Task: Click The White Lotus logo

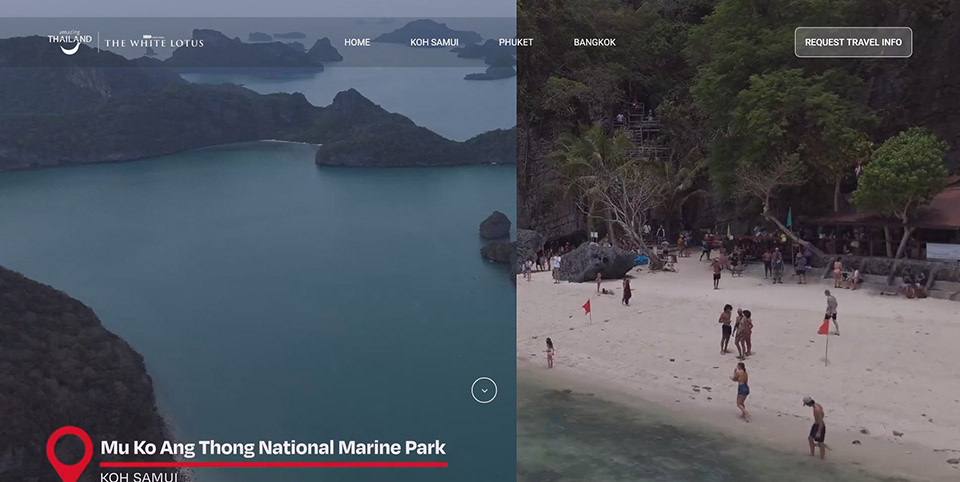Action: click(152, 43)
